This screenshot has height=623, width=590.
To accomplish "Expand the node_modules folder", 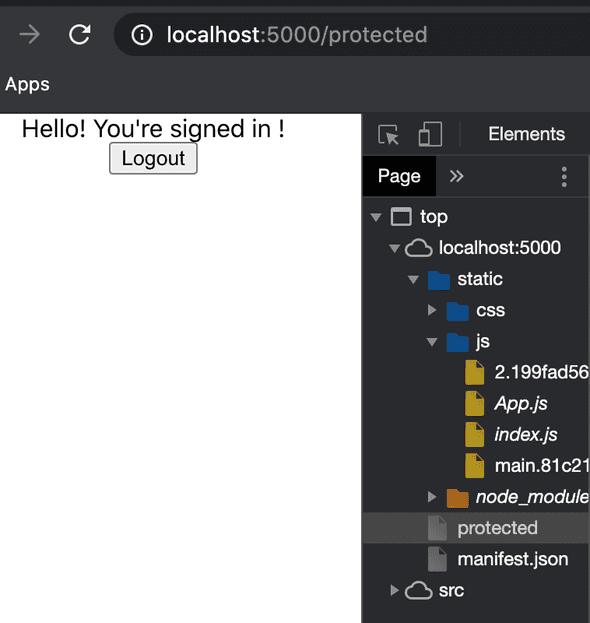I will point(432,497).
